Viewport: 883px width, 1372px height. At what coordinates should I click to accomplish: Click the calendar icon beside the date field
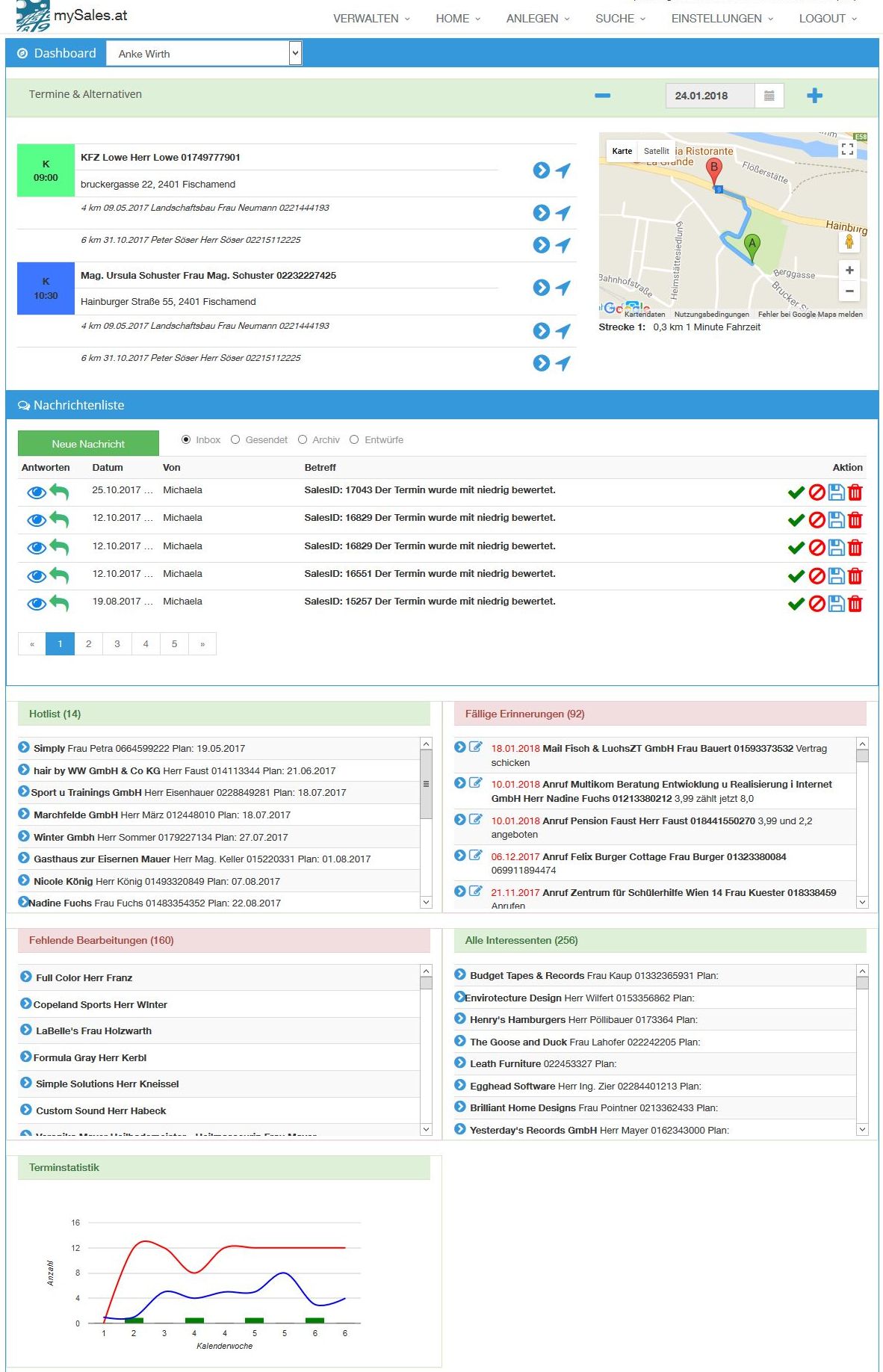769,96
